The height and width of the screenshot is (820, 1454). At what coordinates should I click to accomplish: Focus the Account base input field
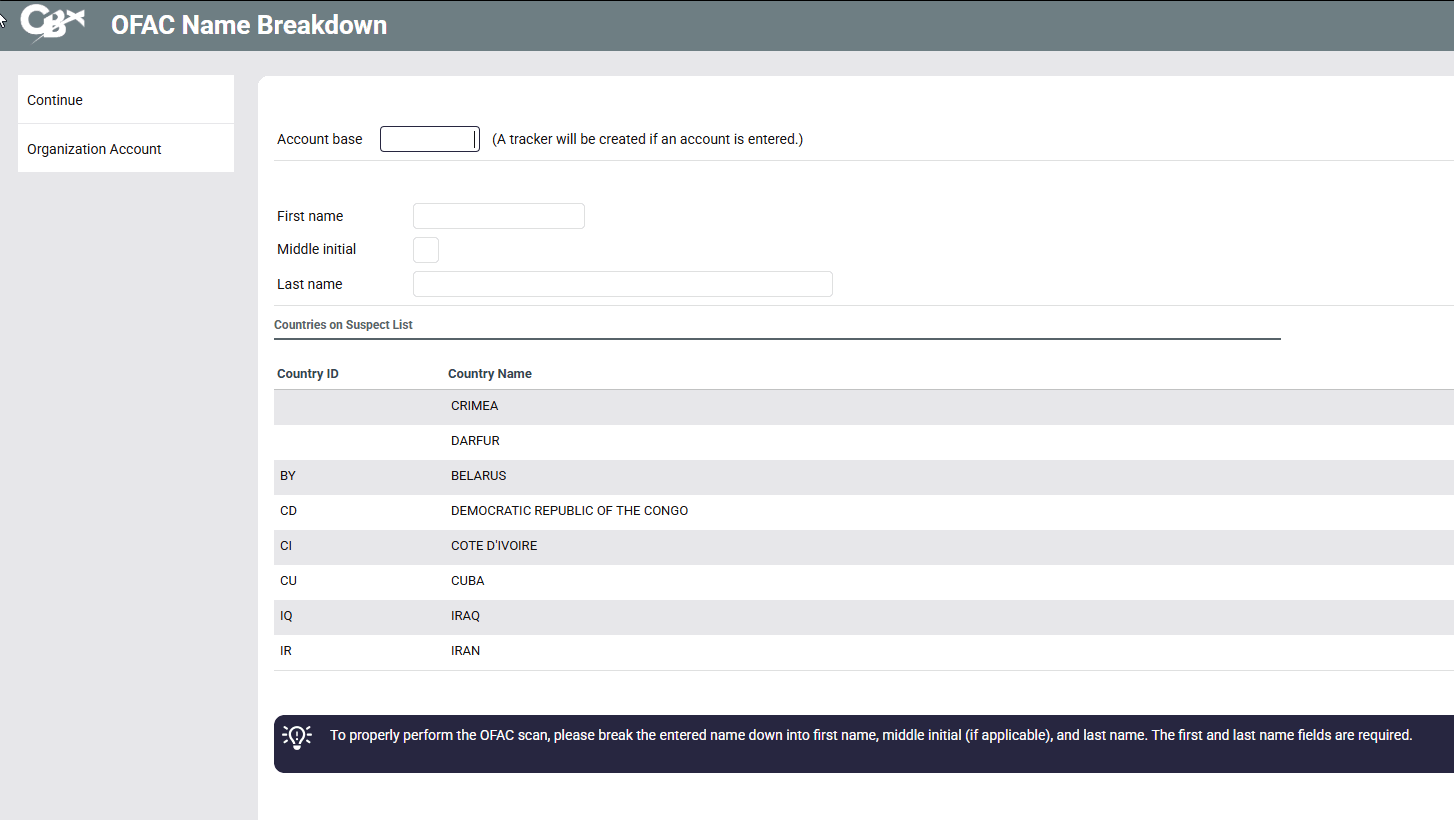(x=429, y=139)
